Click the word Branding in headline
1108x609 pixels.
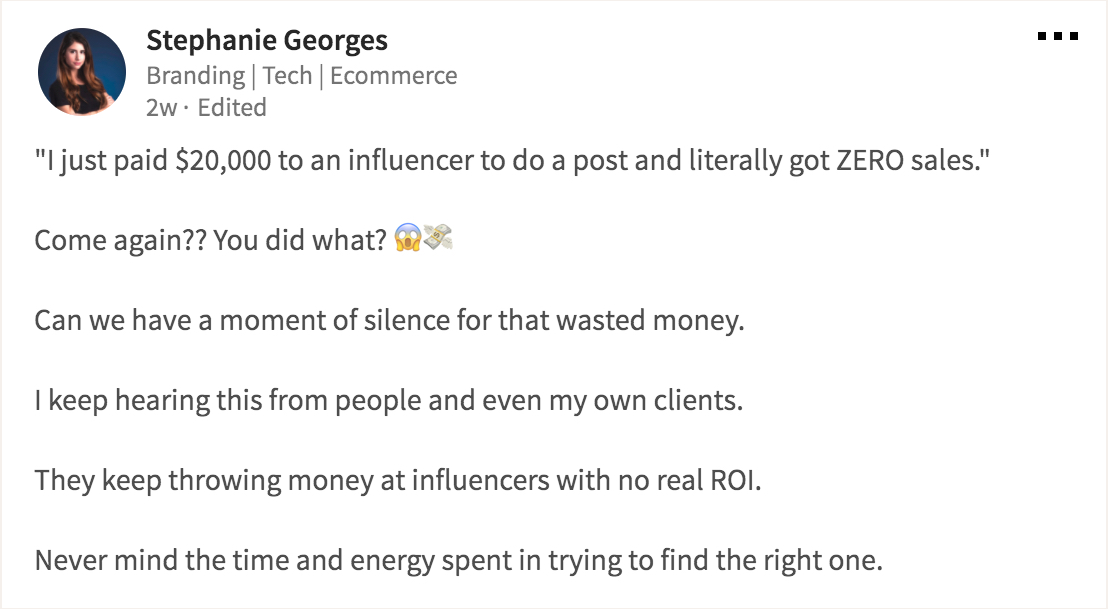pyautogui.click(x=196, y=76)
